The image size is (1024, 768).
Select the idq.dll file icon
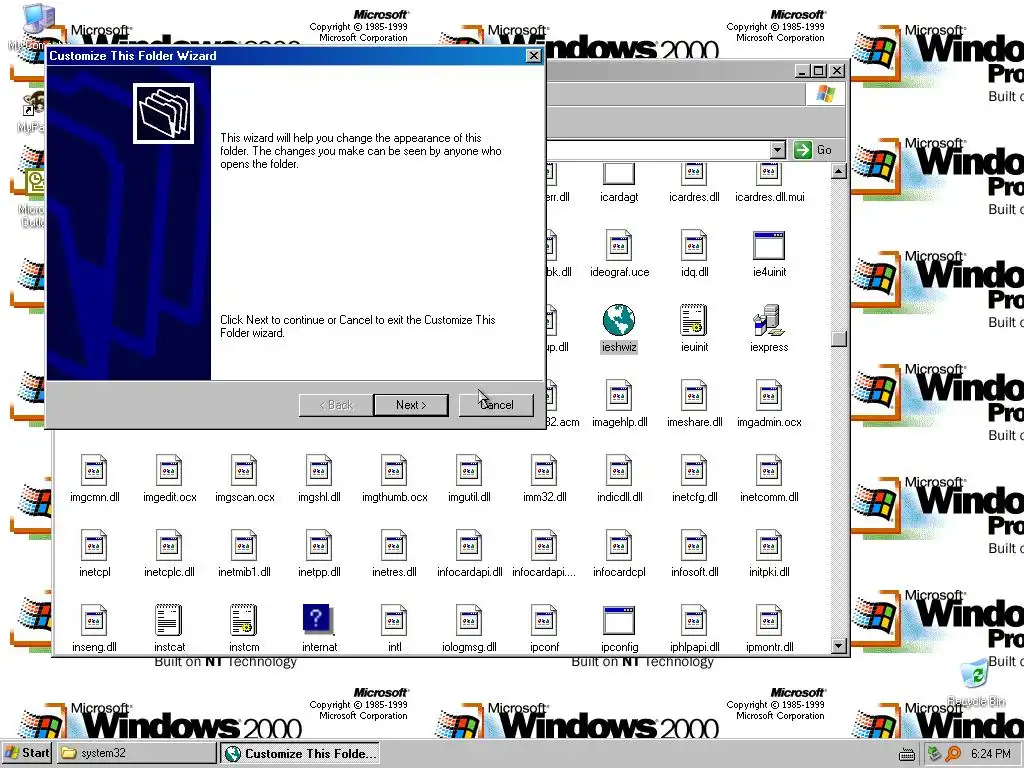pos(694,245)
